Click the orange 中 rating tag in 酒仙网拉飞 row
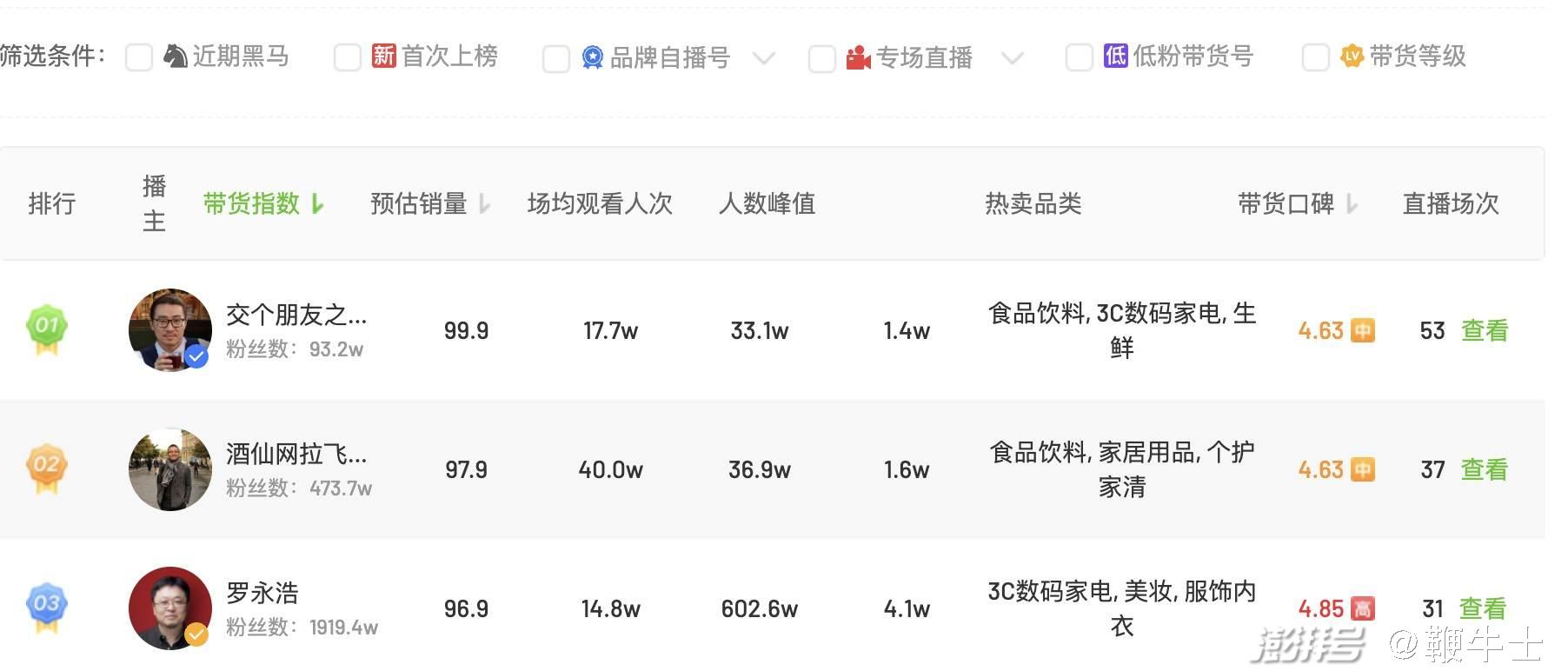 pyautogui.click(x=1363, y=469)
